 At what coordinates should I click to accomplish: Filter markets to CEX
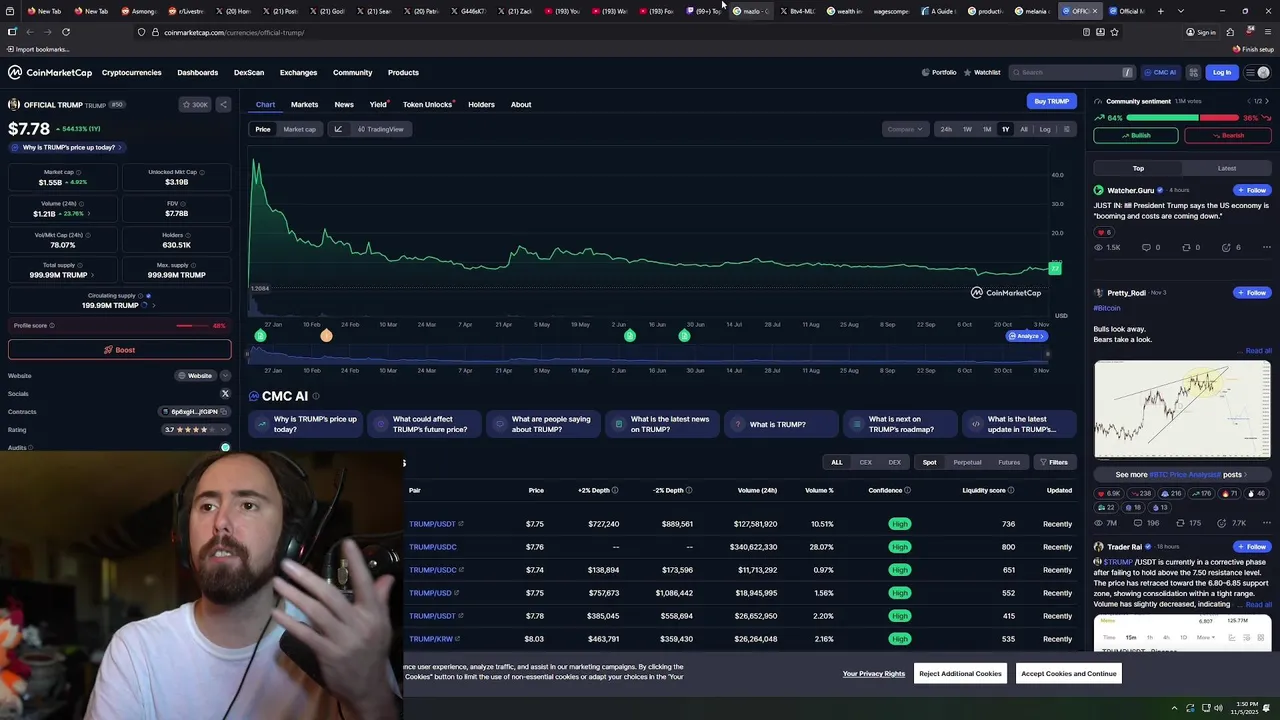pyautogui.click(x=866, y=462)
